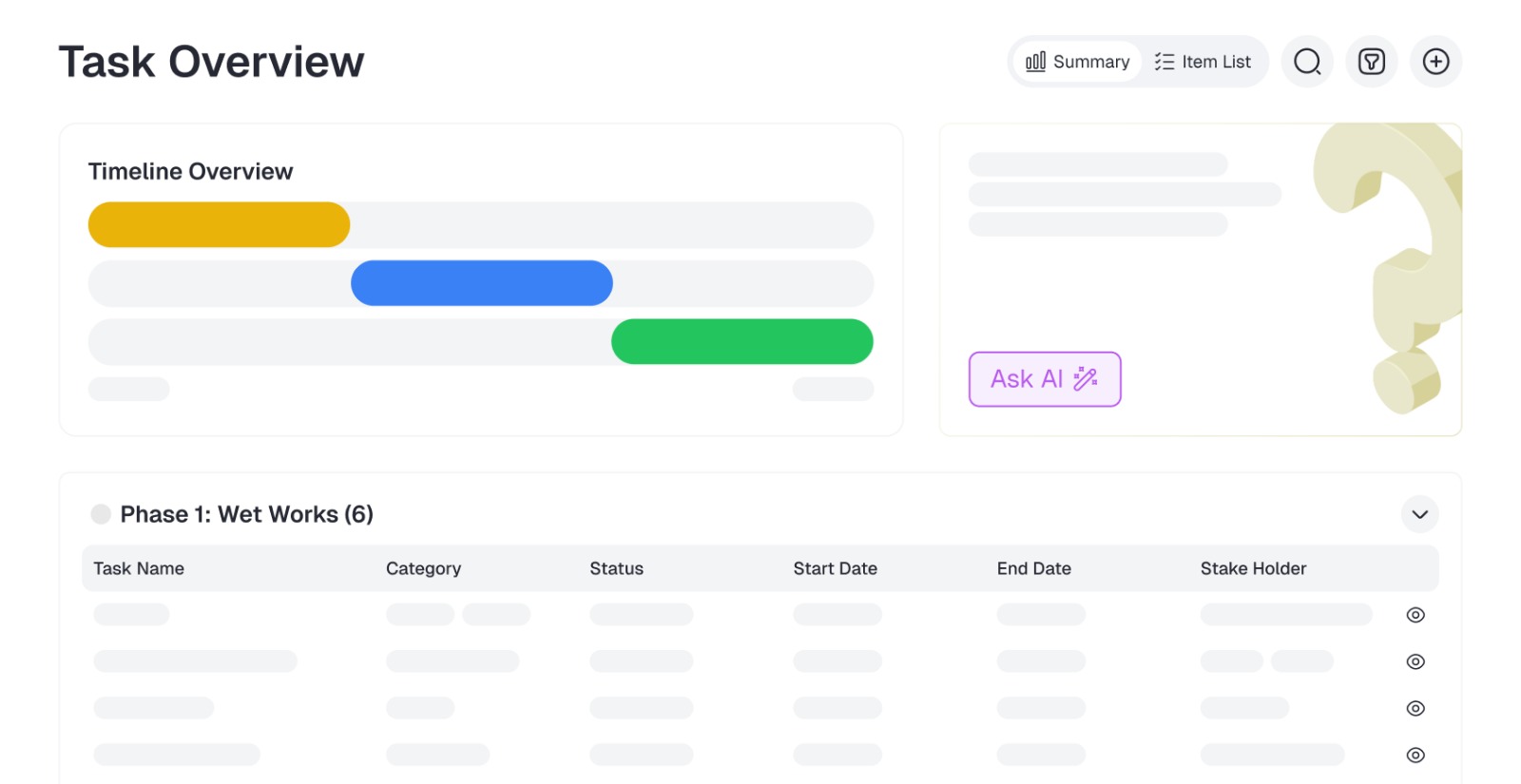Click the bar-chart icon beside Summary
The width and height of the screenshot is (1521, 784).
1035,61
